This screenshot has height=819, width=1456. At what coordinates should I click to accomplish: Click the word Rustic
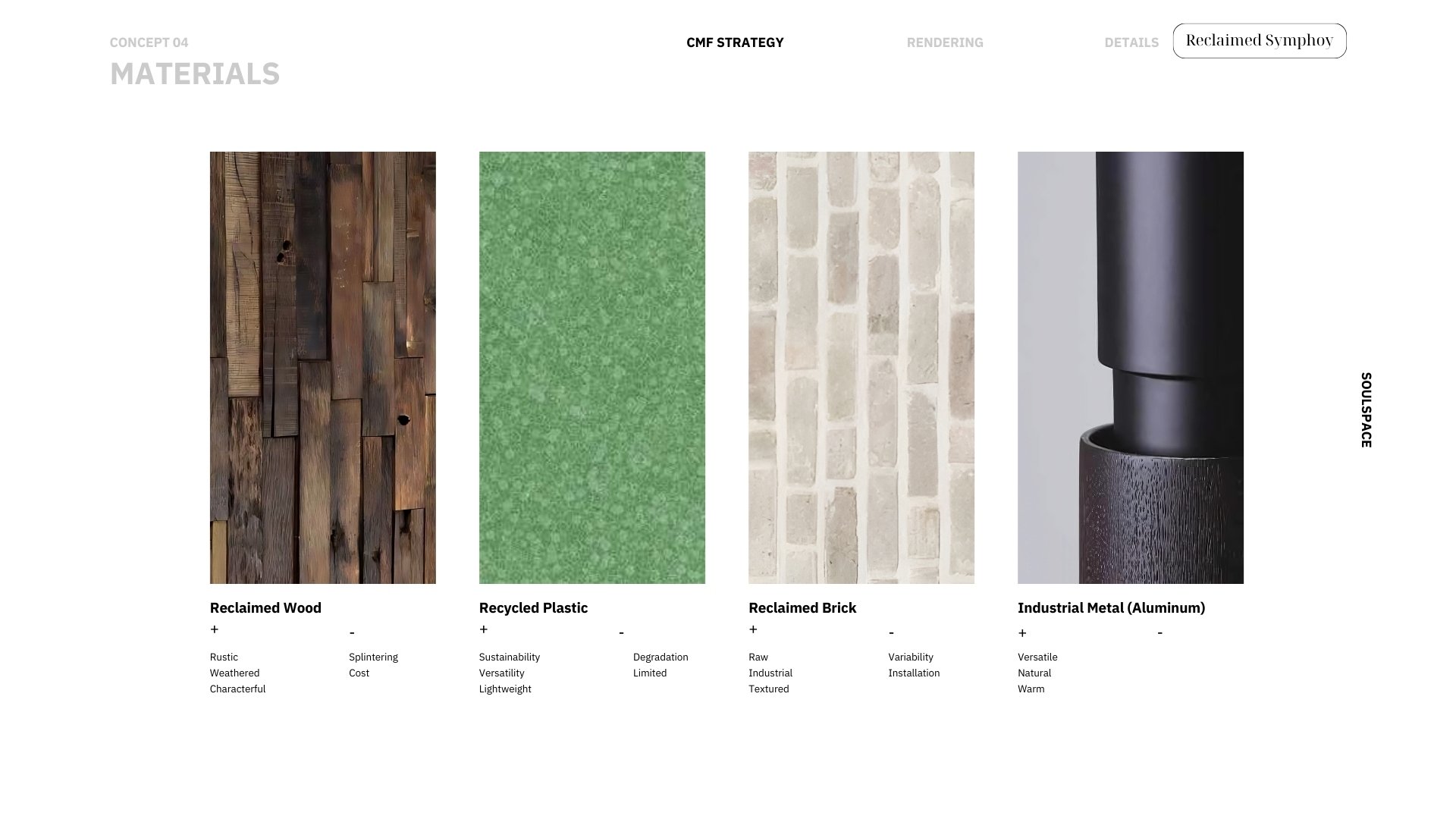(224, 657)
